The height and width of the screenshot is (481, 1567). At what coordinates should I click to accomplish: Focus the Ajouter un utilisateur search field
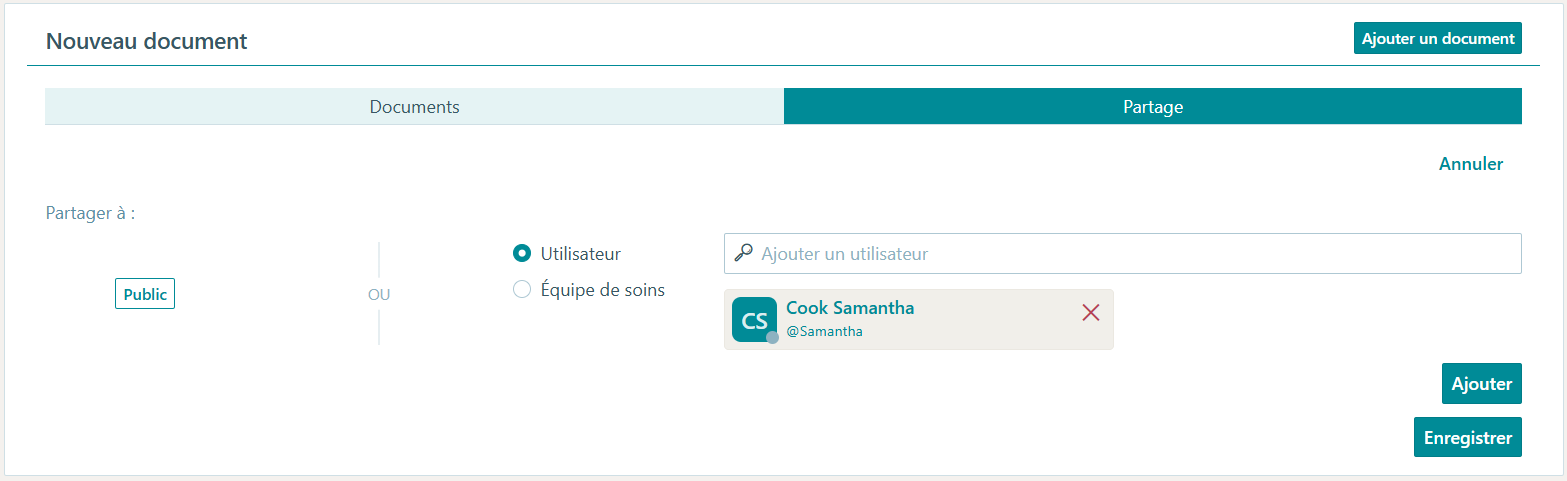pos(1123,254)
